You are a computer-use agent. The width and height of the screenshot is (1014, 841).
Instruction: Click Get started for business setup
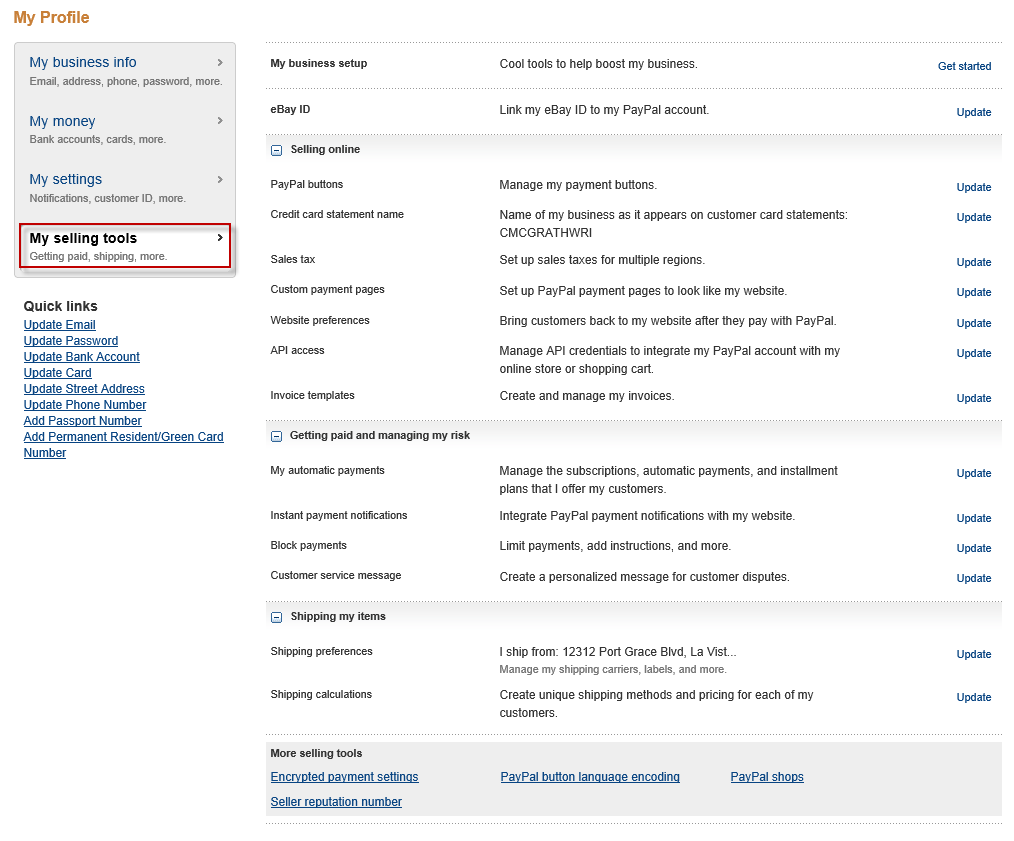click(x=964, y=66)
